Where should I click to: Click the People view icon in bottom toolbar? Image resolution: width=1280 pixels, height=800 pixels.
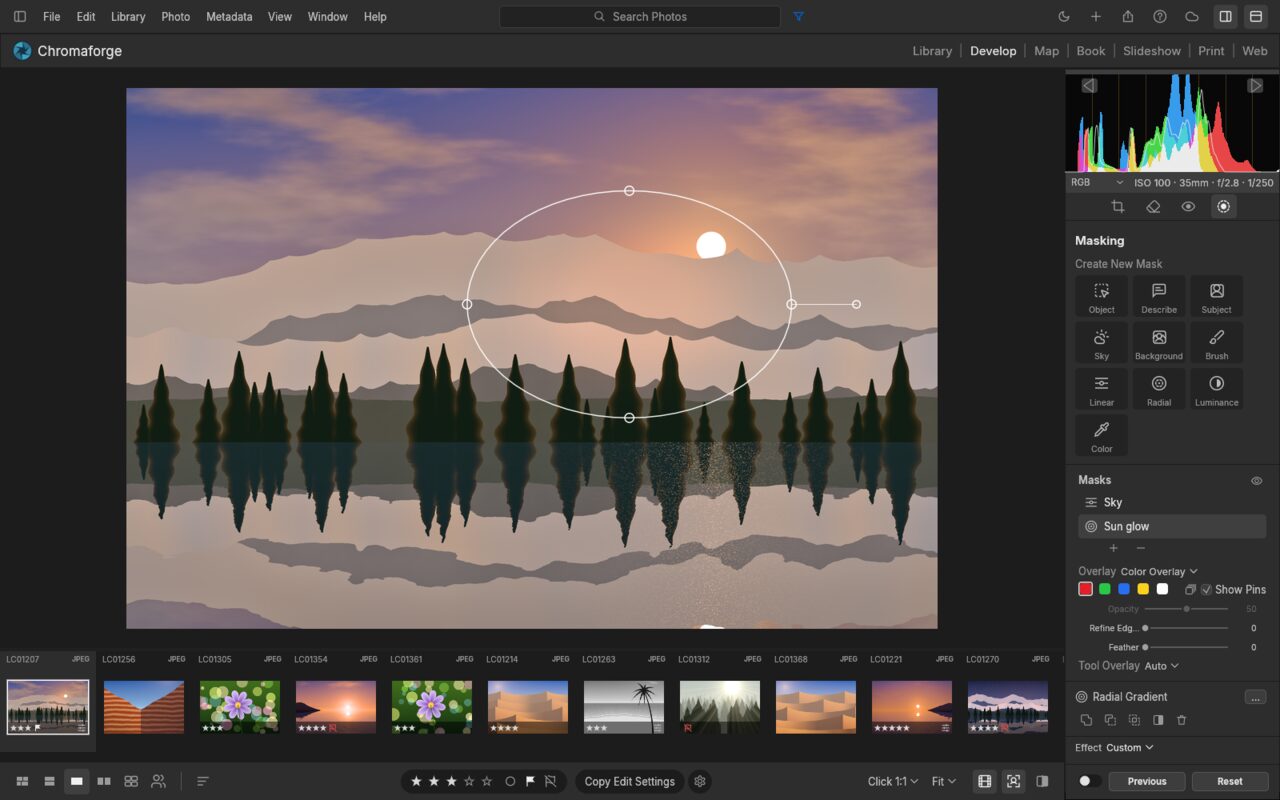(x=158, y=781)
